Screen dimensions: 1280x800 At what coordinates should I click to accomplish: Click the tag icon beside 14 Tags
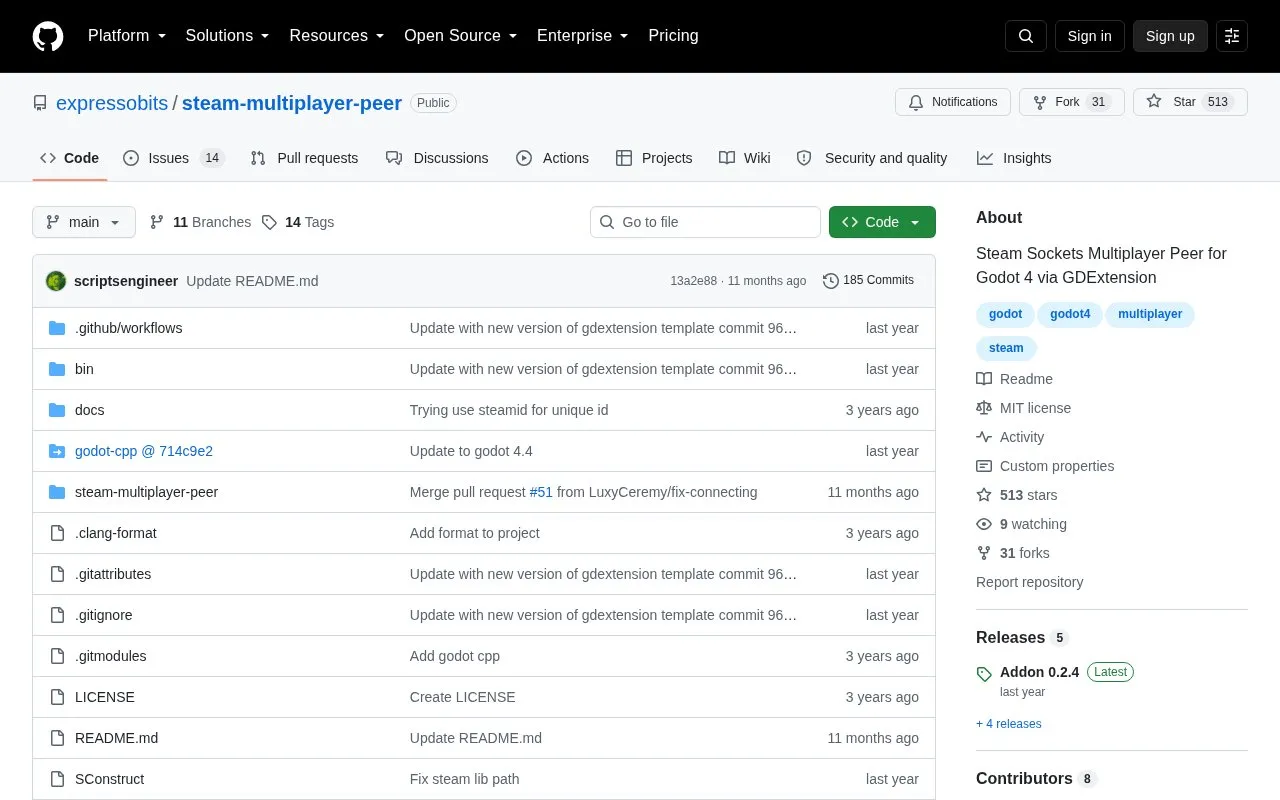click(269, 222)
